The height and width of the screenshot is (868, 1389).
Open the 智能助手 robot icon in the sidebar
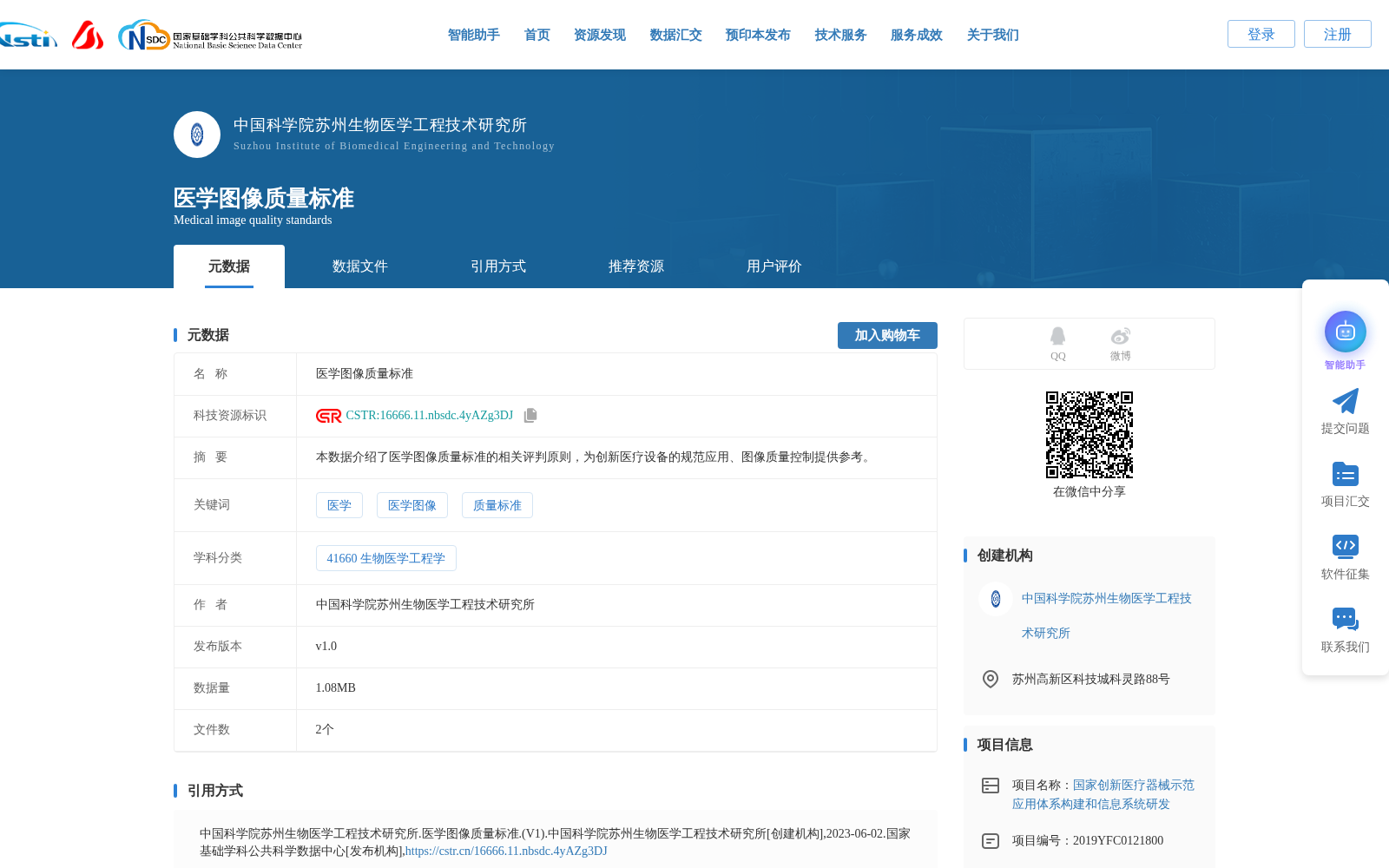pyautogui.click(x=1346, y=332)
